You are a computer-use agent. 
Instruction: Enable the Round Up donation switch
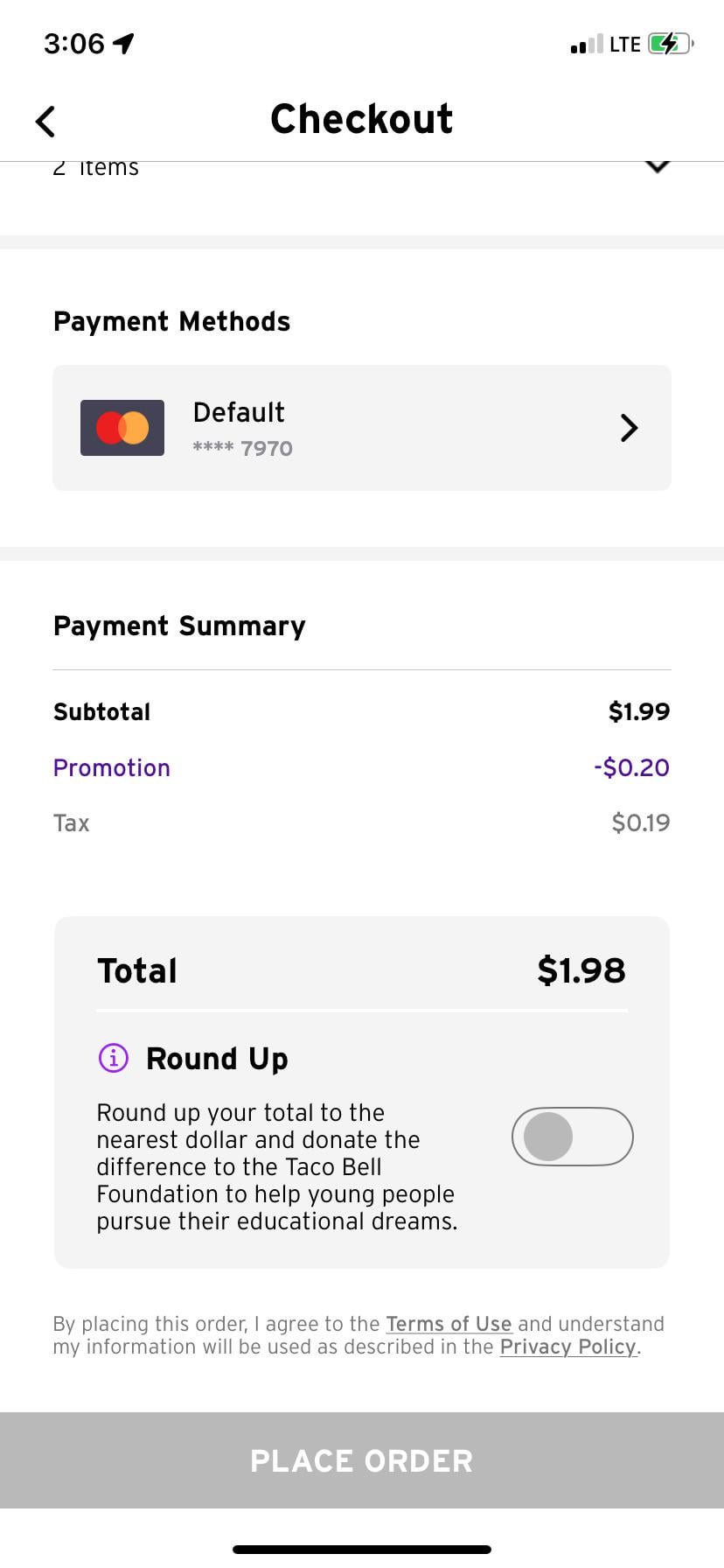point(572,1137)
